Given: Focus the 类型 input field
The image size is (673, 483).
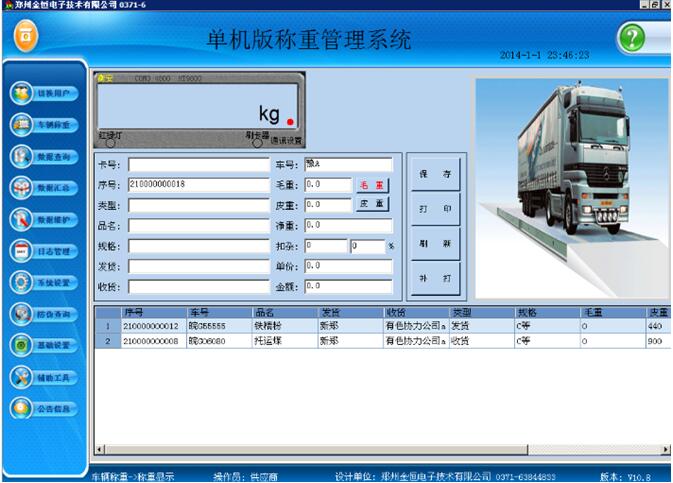Looking at the screenshot, I should point(199,206).
